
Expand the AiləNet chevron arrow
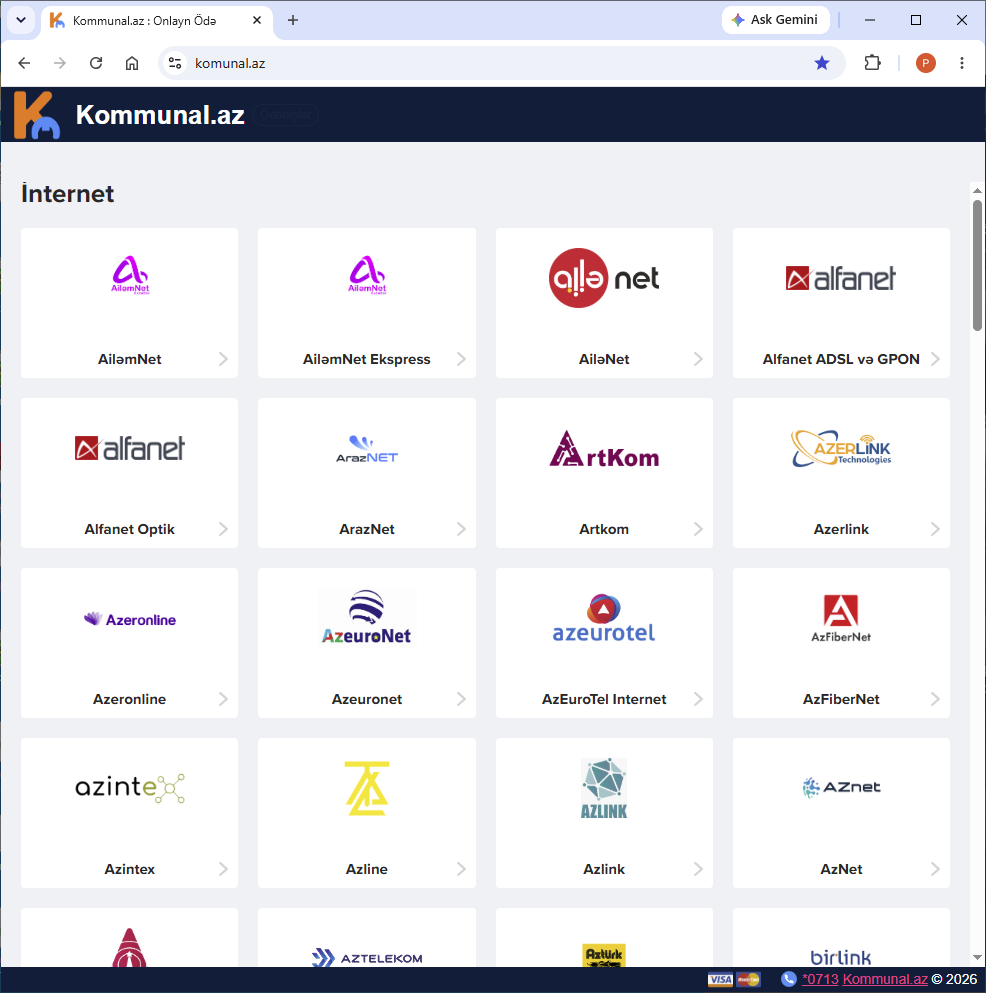tap(698, 359)
